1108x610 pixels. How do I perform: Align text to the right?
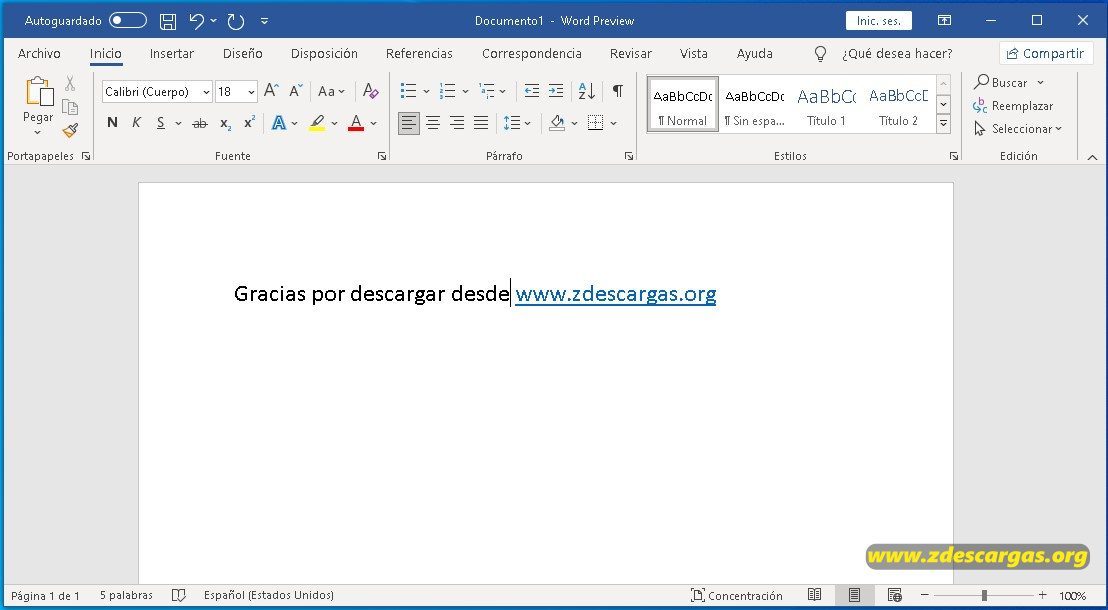457,123
